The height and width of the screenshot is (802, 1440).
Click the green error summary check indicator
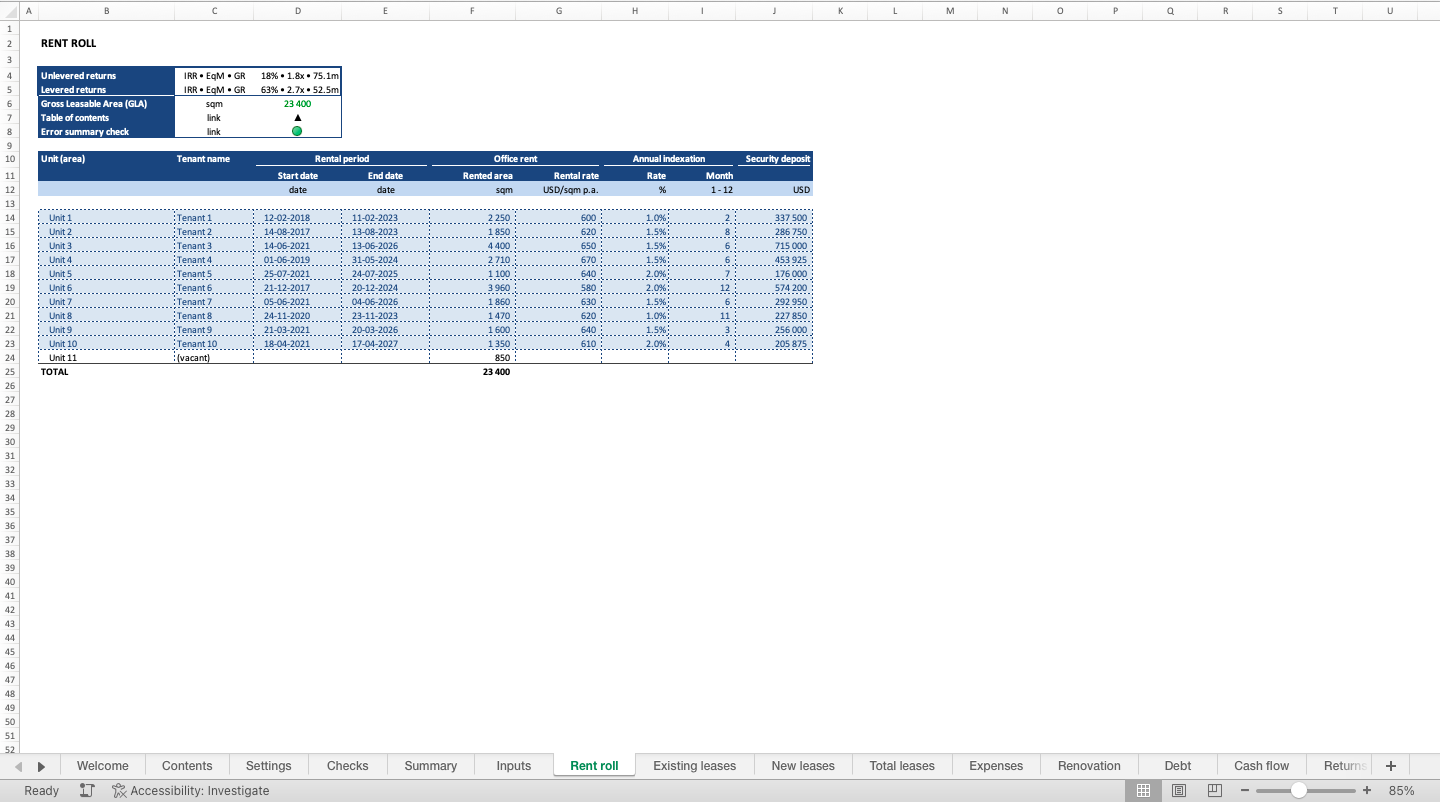297,132
